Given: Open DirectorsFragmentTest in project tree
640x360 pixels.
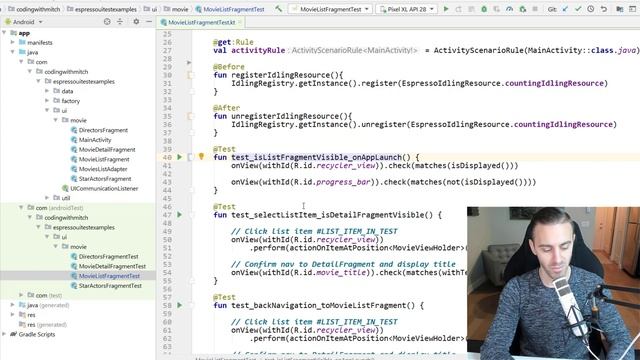Looking at the screenshot, I should (108, 256).
